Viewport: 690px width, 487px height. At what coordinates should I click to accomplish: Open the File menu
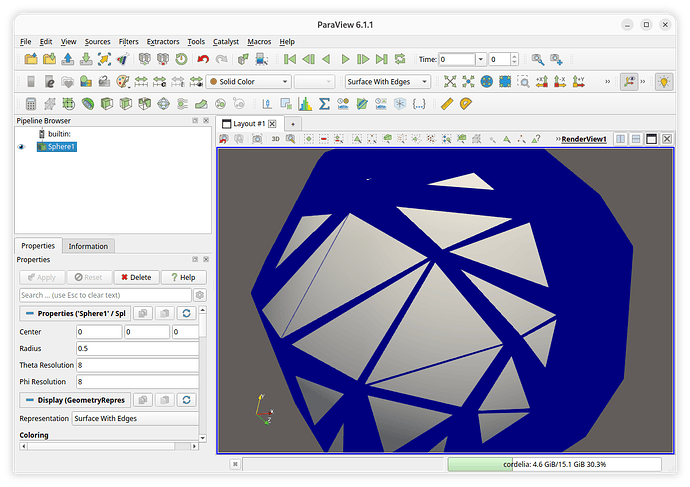click(26, 41)
